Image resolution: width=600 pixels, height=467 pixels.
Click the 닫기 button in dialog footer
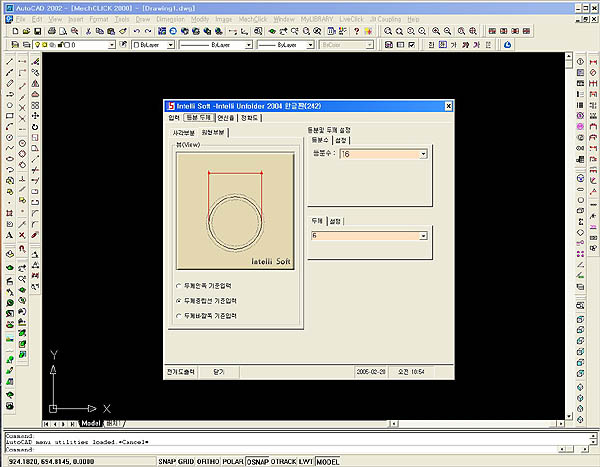click(x=218, y=372)
